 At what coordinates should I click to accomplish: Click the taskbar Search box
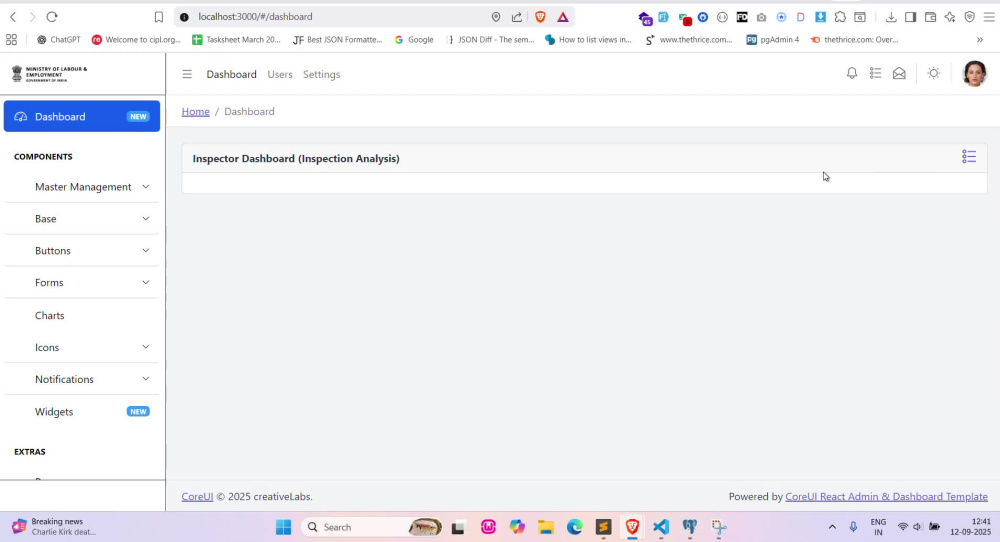coord(372,527)
